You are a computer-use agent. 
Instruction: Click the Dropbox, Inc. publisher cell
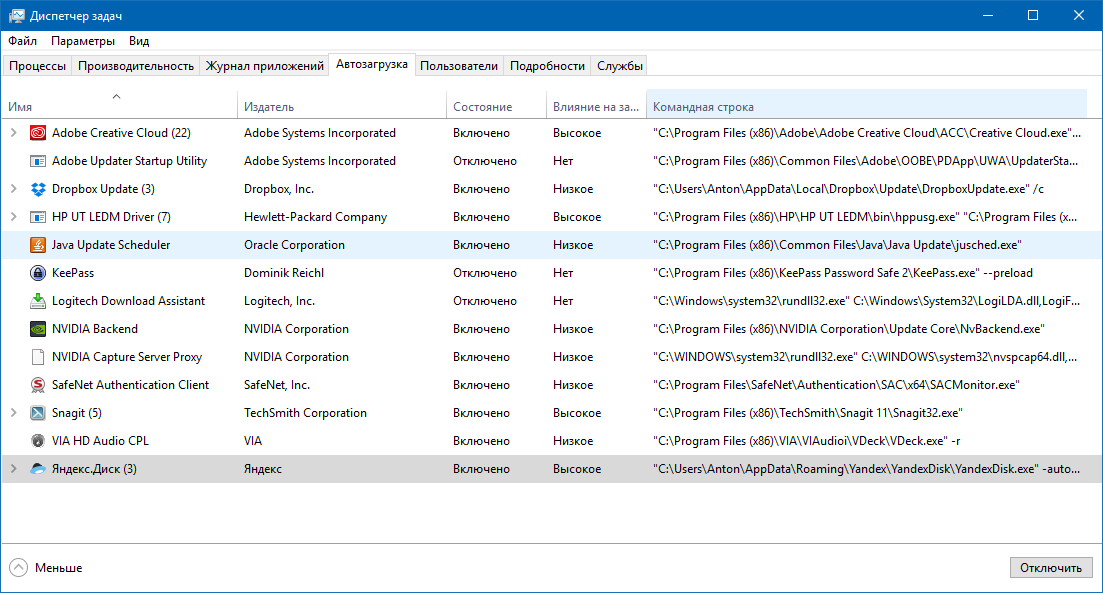pyautogui.click(x=279, y=189)
